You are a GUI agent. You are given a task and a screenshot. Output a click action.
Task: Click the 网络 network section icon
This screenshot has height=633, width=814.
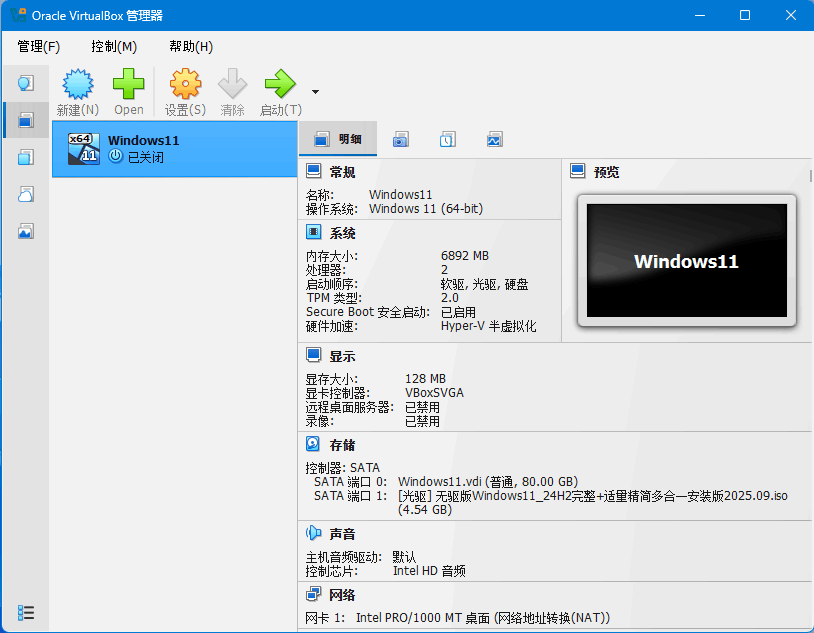click(313, 594)
